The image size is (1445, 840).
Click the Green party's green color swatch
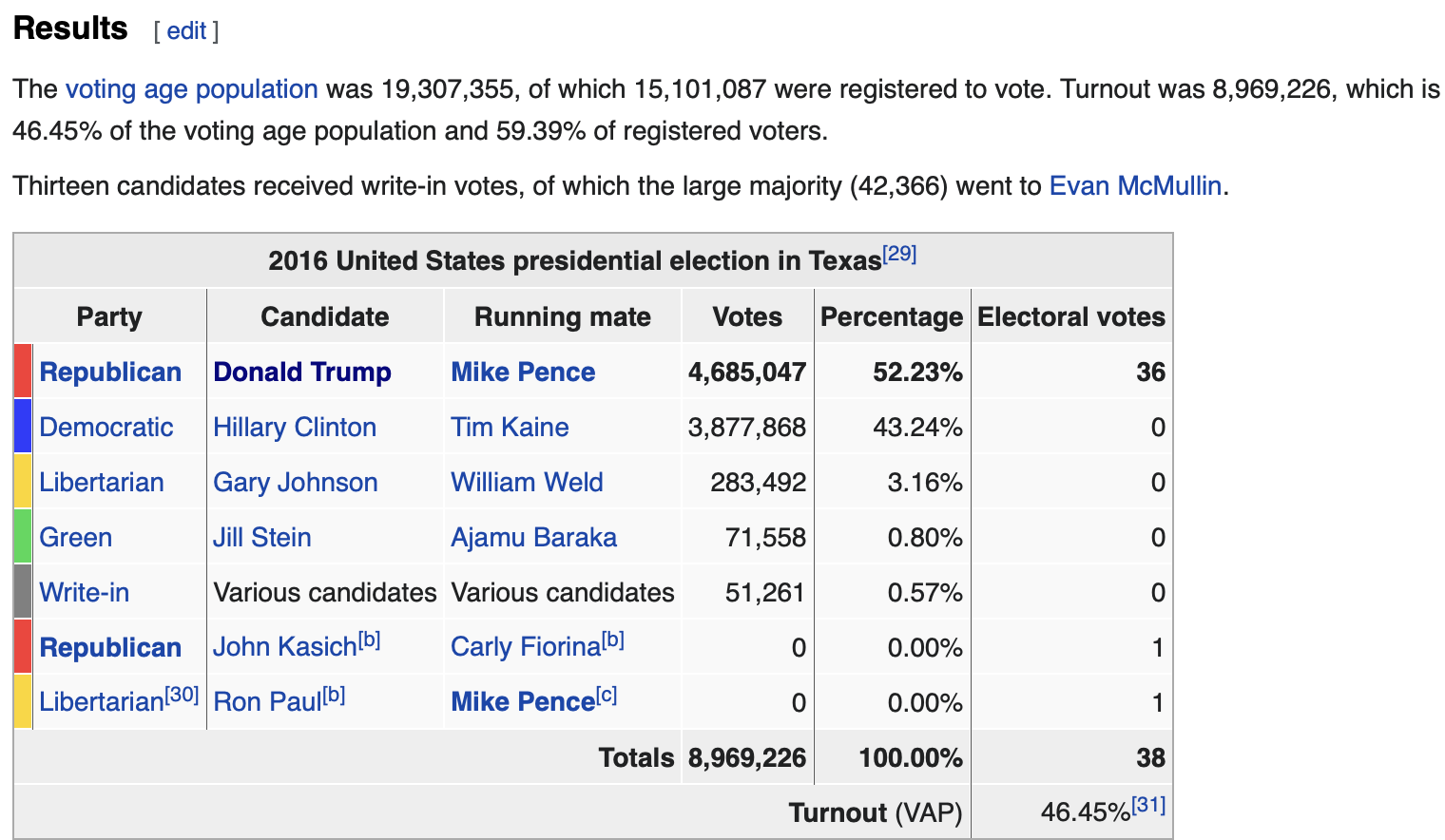[x=23, y=538]
